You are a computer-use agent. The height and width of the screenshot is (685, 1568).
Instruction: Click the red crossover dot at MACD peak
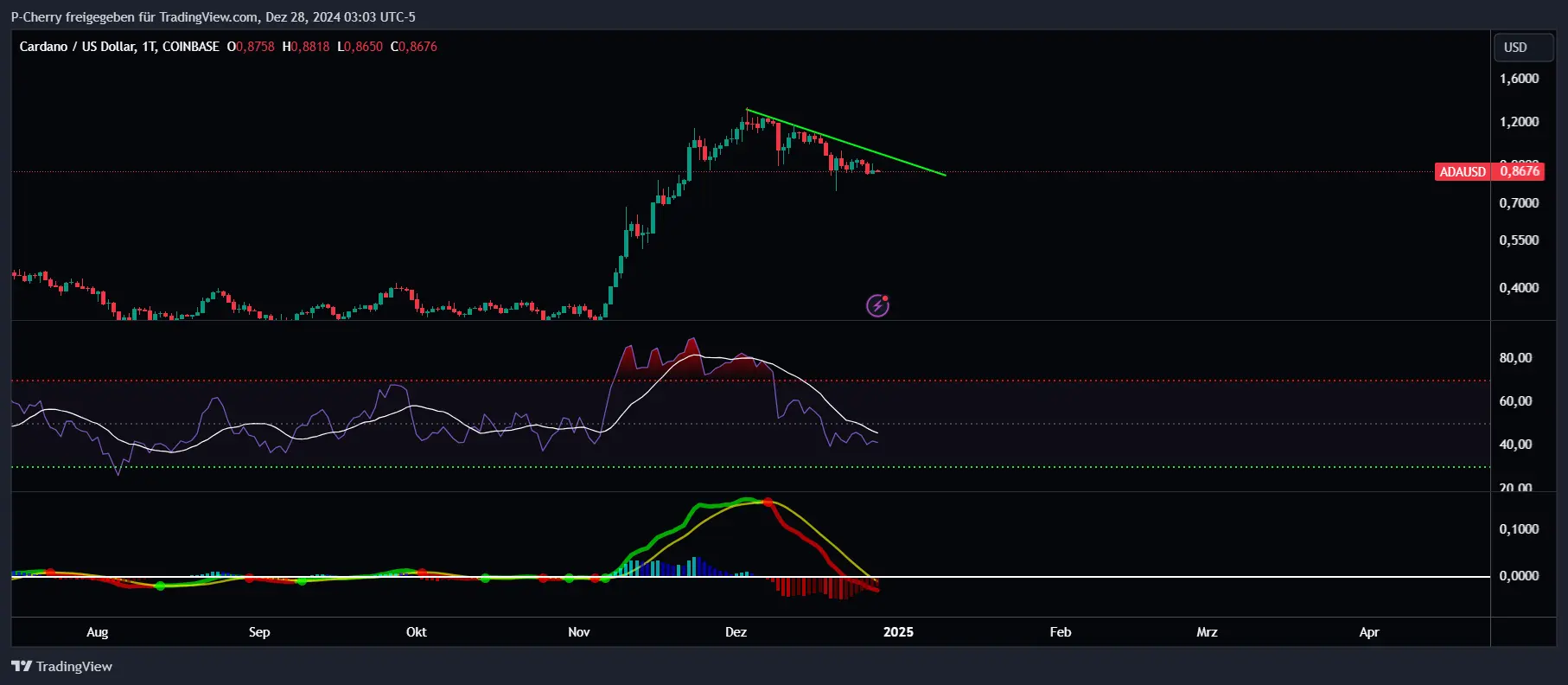[768, 502]
